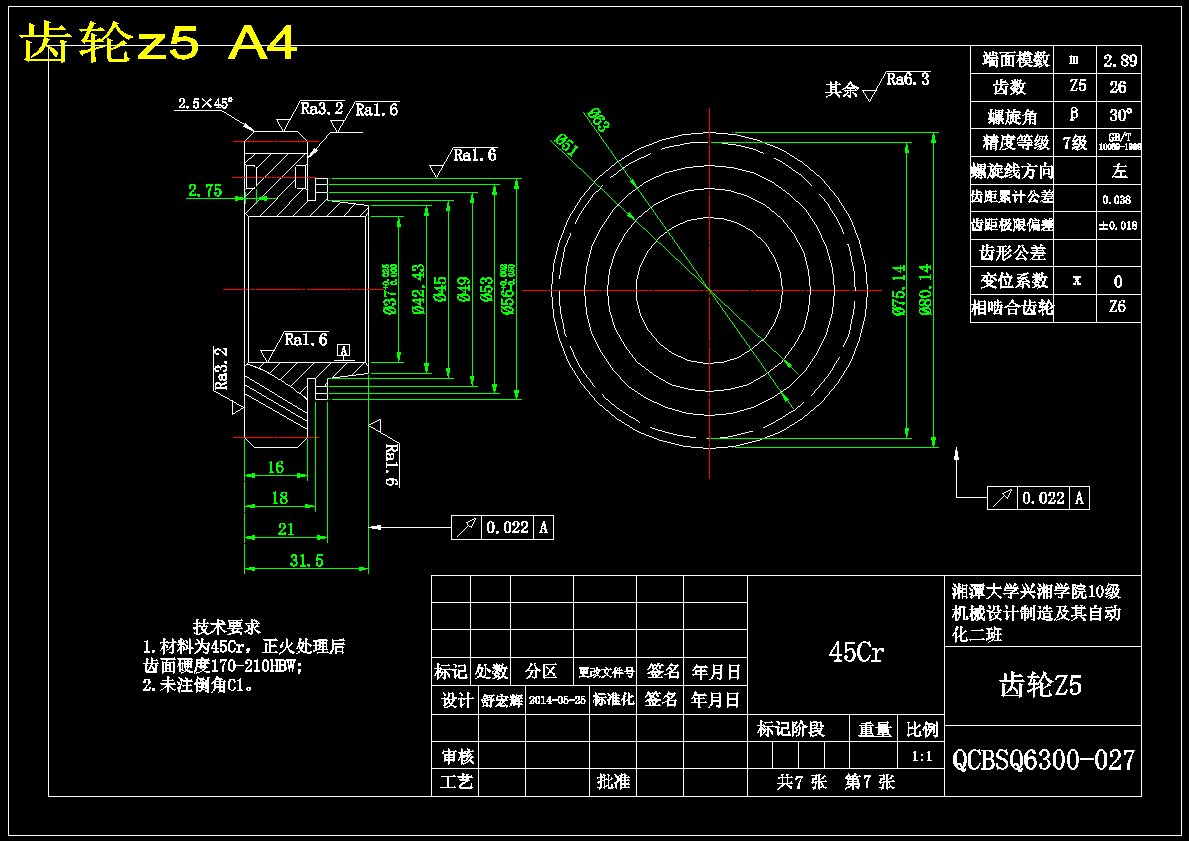This screenshot has height=841, width=1189.
Task: Click the school name '湘潭大学兴湘学院10级'
Action: pos(1036,592)
